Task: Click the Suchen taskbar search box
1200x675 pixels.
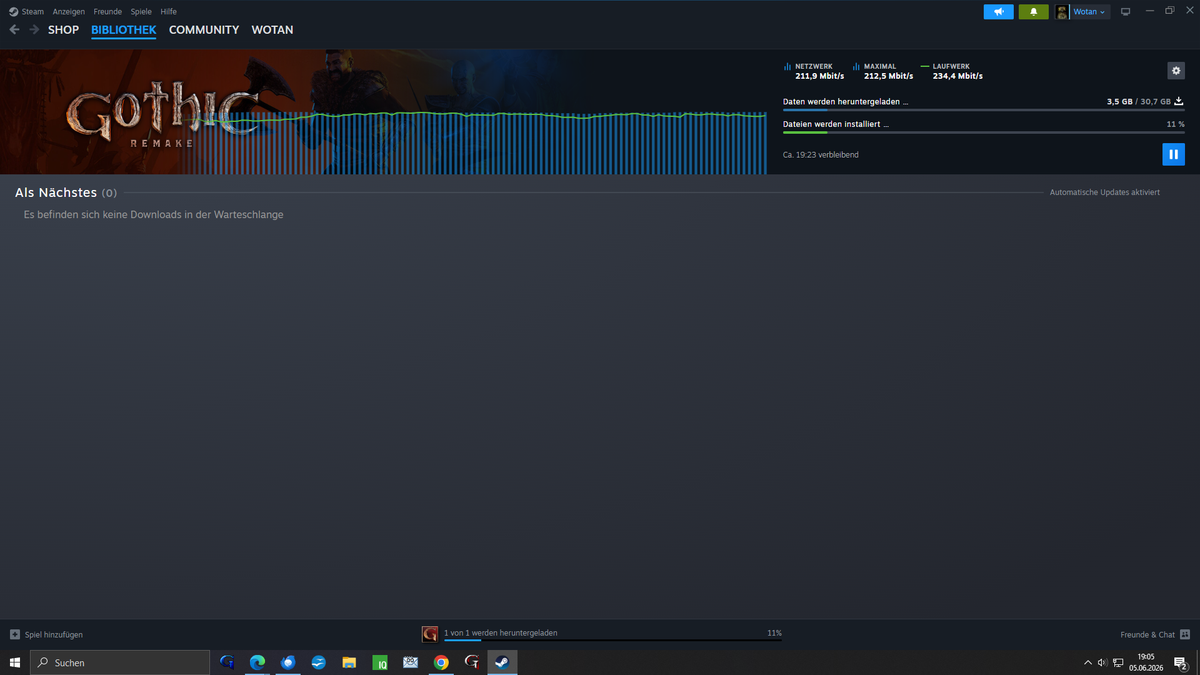Action: click(120, 662)
